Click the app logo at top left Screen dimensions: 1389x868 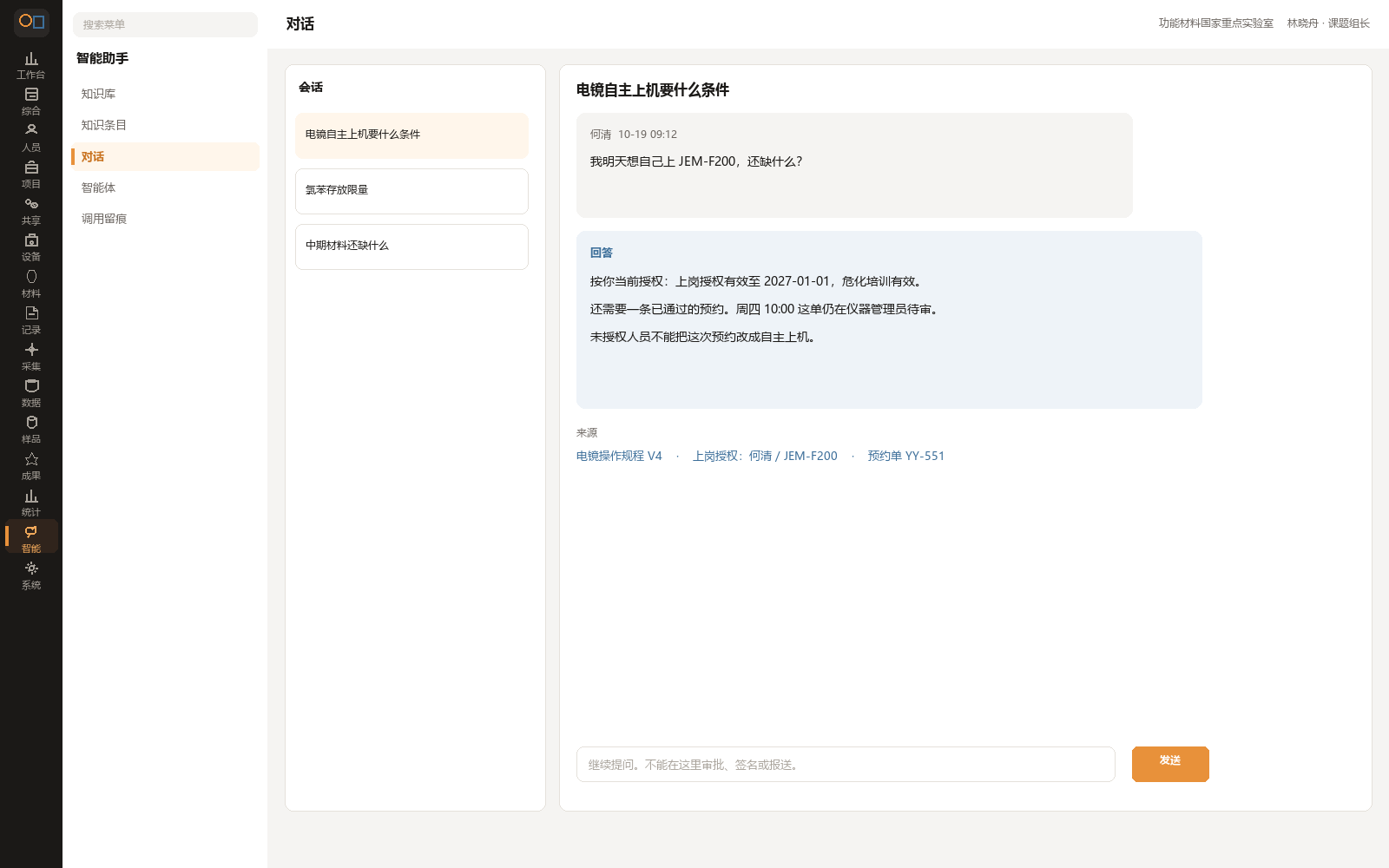click(x=31, y=22)
